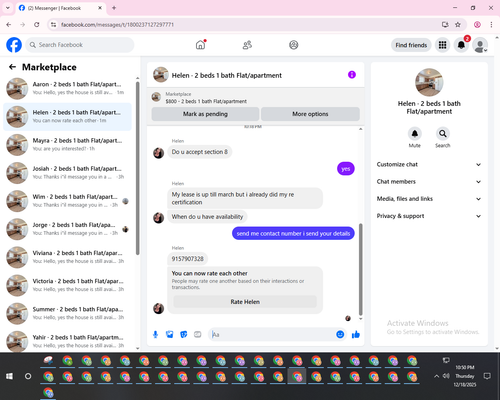
Task: Open the Windows Start menu
Action: pyautogui.click(x=9, y=376)
